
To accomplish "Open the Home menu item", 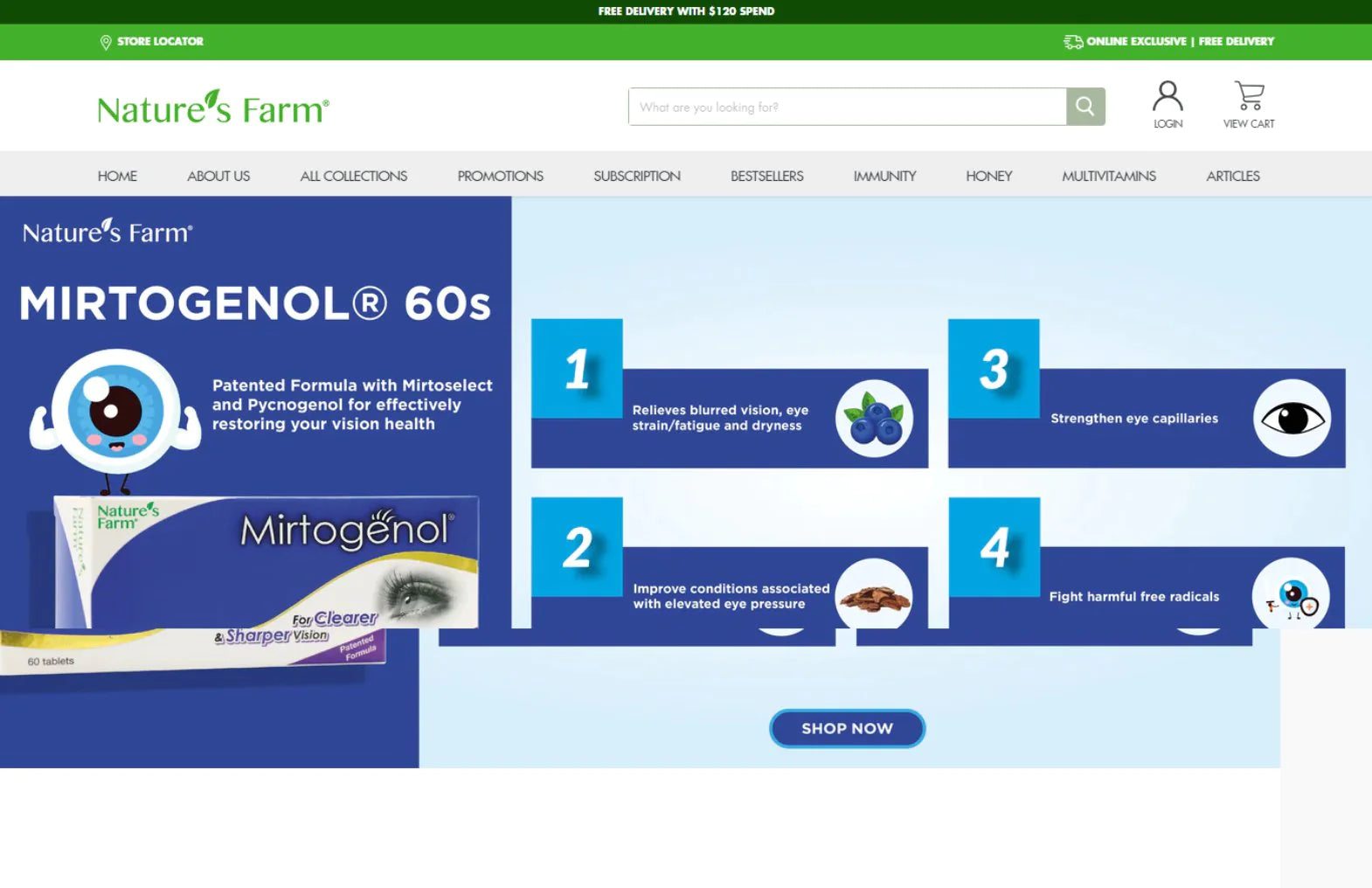I will tap(117, 176).
